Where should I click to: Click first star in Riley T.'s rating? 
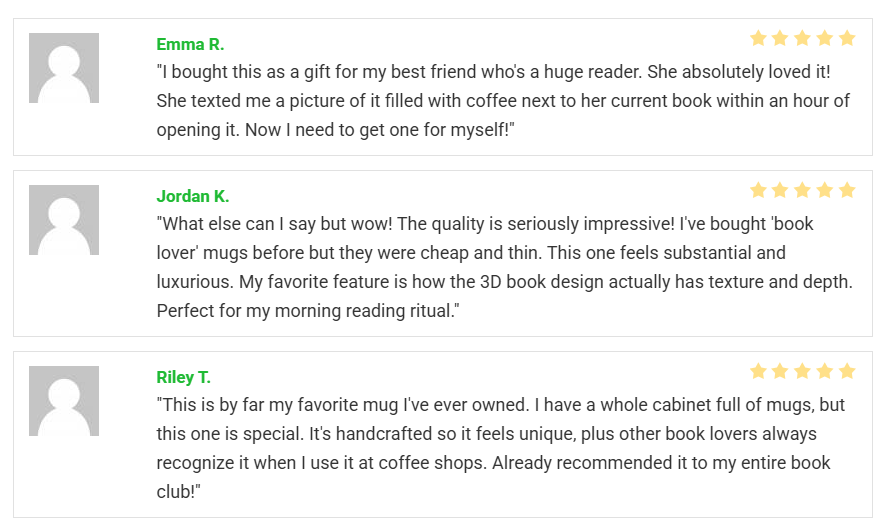coord(758,371)
